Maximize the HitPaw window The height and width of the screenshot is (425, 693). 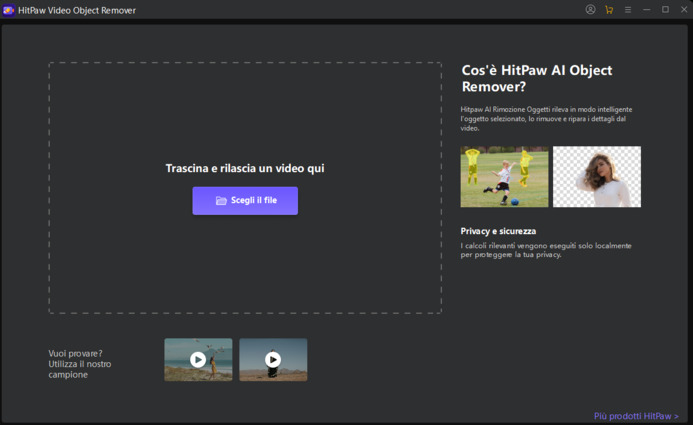pos(665,10)
